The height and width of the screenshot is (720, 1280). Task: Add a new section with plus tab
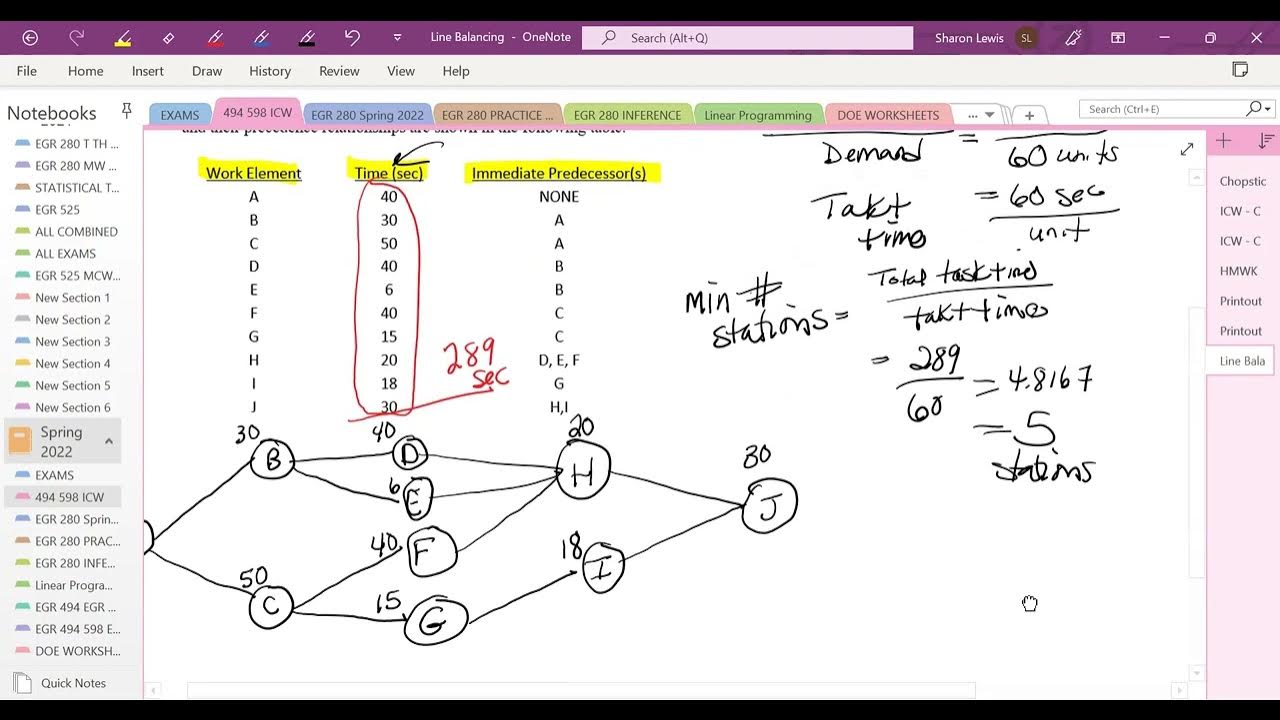pos(1029,115)
